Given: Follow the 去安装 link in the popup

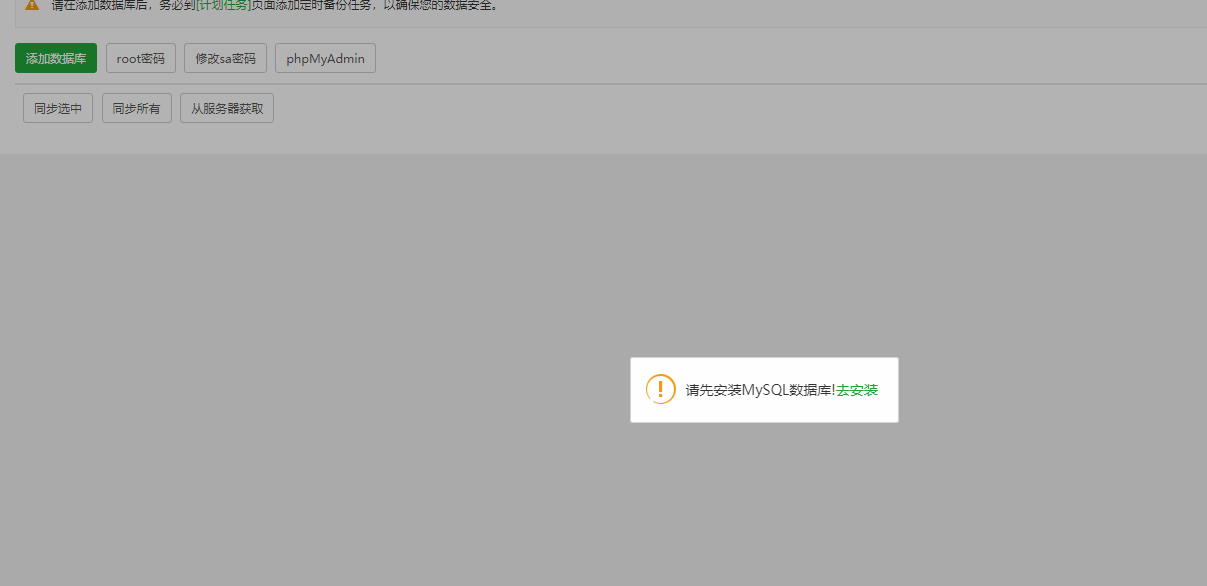Looking at the screenshot, I should [857, 390].
